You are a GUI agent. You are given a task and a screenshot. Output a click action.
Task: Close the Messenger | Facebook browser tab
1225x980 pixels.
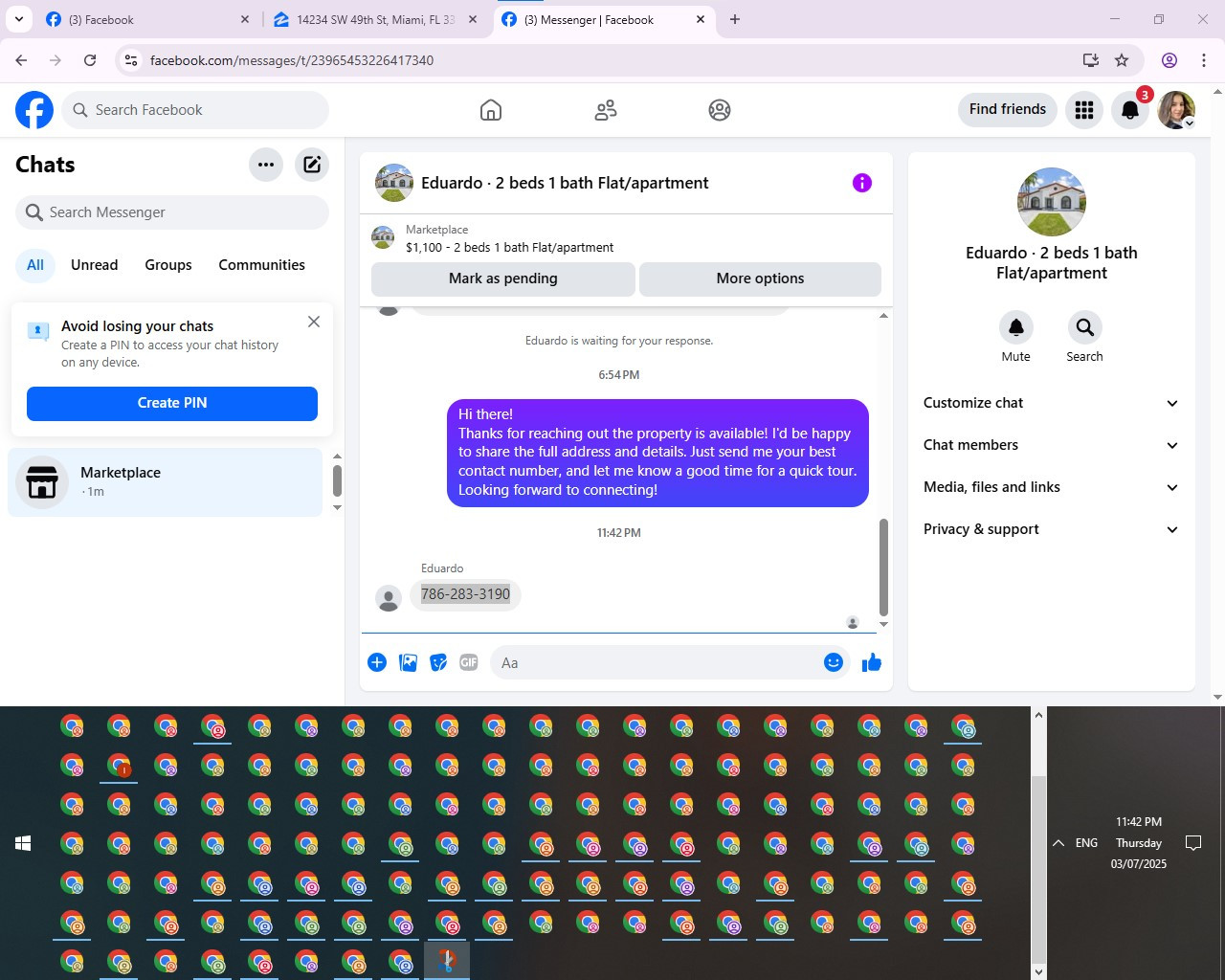(701, 19)
